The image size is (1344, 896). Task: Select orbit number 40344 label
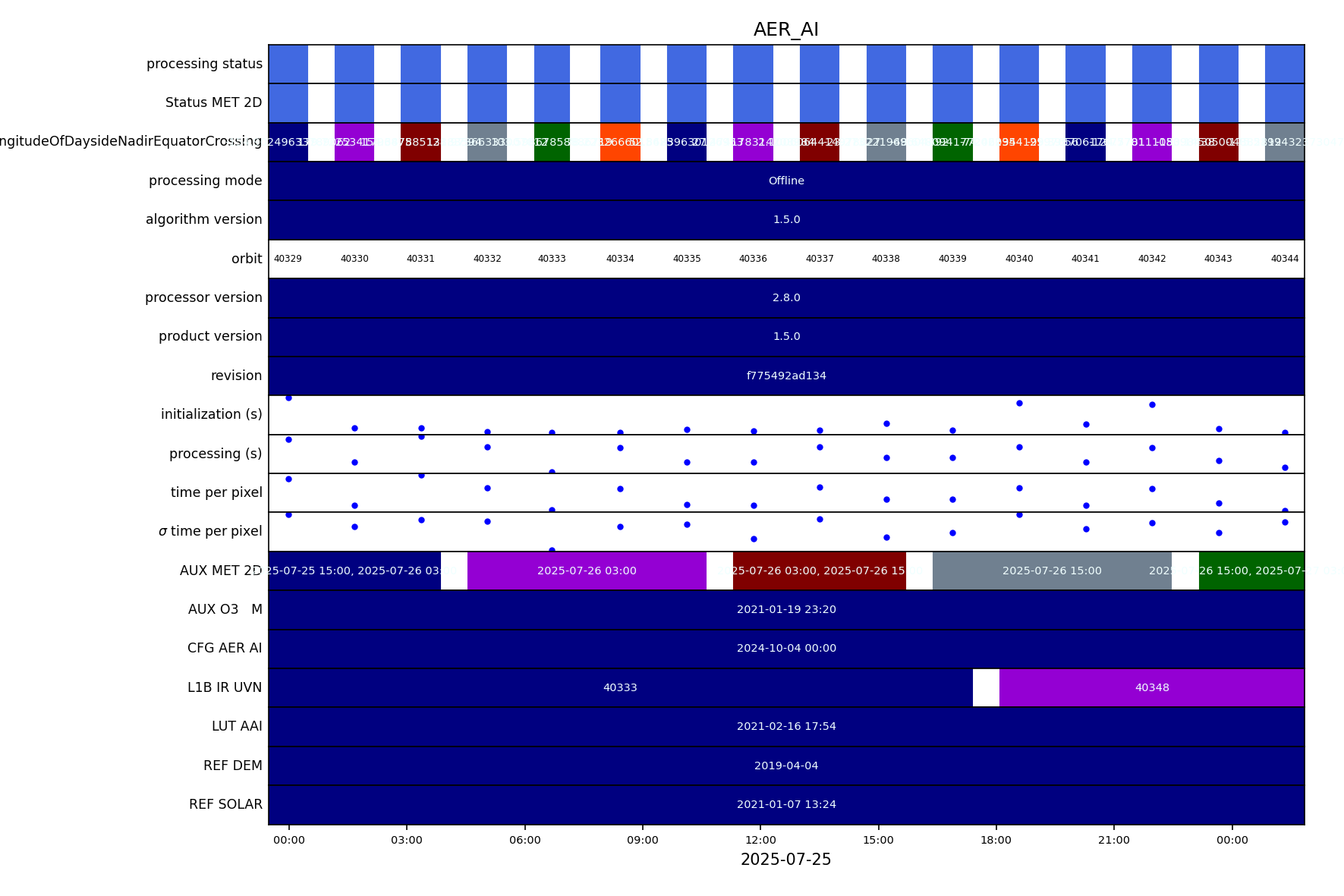(x=1284, y=259)
